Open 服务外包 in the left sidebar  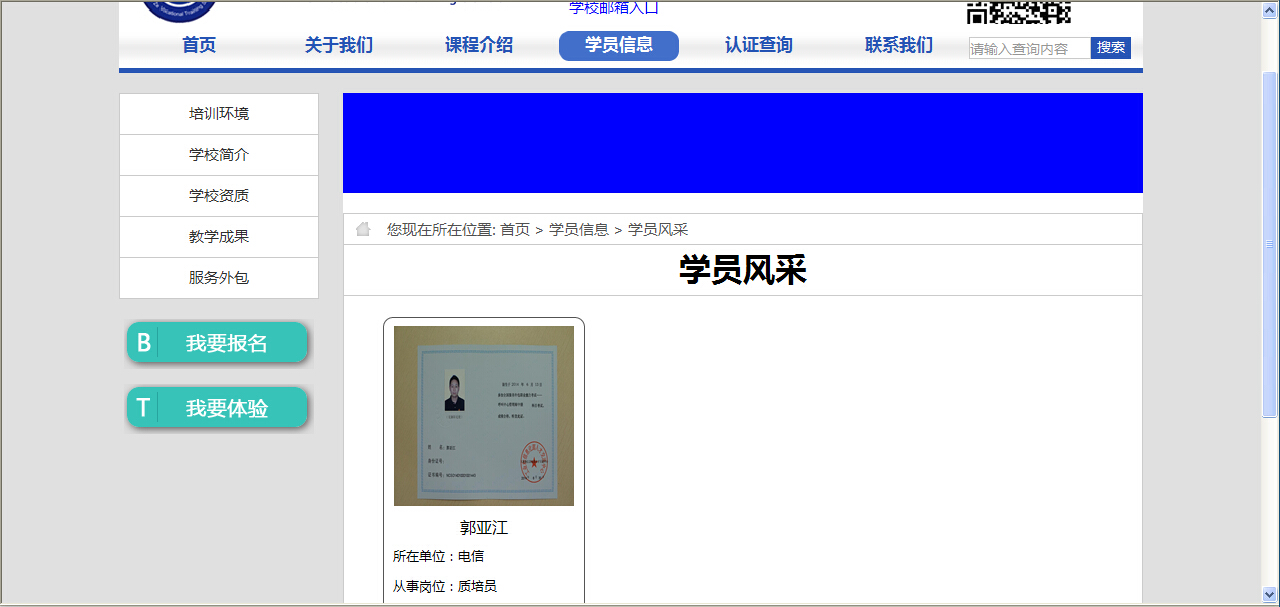pyautogui.click(x=219, y=278)
